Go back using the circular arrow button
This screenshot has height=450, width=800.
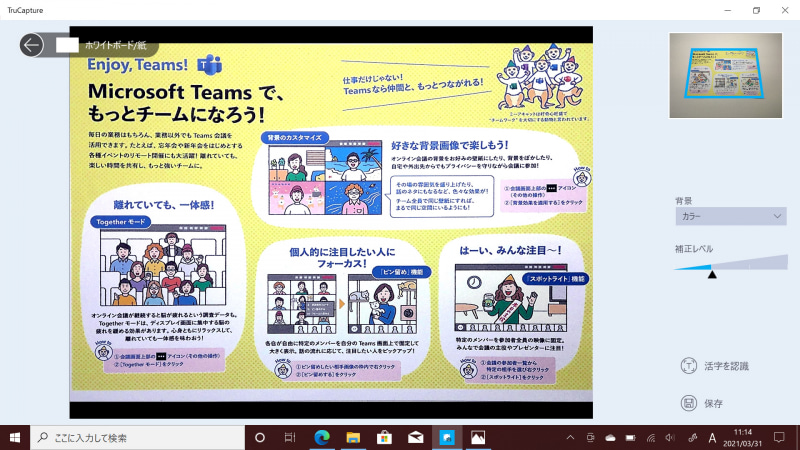pyautogui.click(x=32, y=45)
